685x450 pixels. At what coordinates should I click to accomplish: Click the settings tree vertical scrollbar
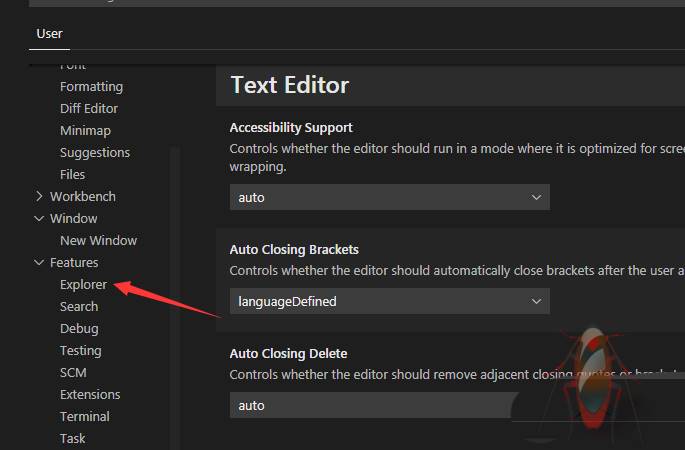point(175,300)
